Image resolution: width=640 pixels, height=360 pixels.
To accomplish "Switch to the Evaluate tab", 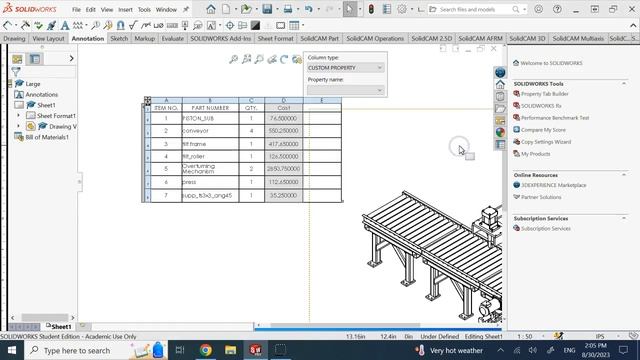I will [173, 38].
